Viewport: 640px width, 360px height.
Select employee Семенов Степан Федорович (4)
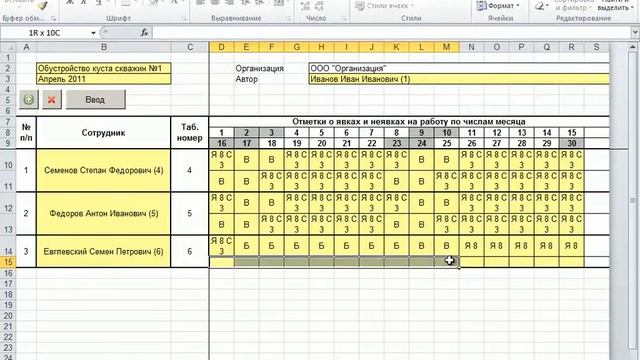(104, 170)
